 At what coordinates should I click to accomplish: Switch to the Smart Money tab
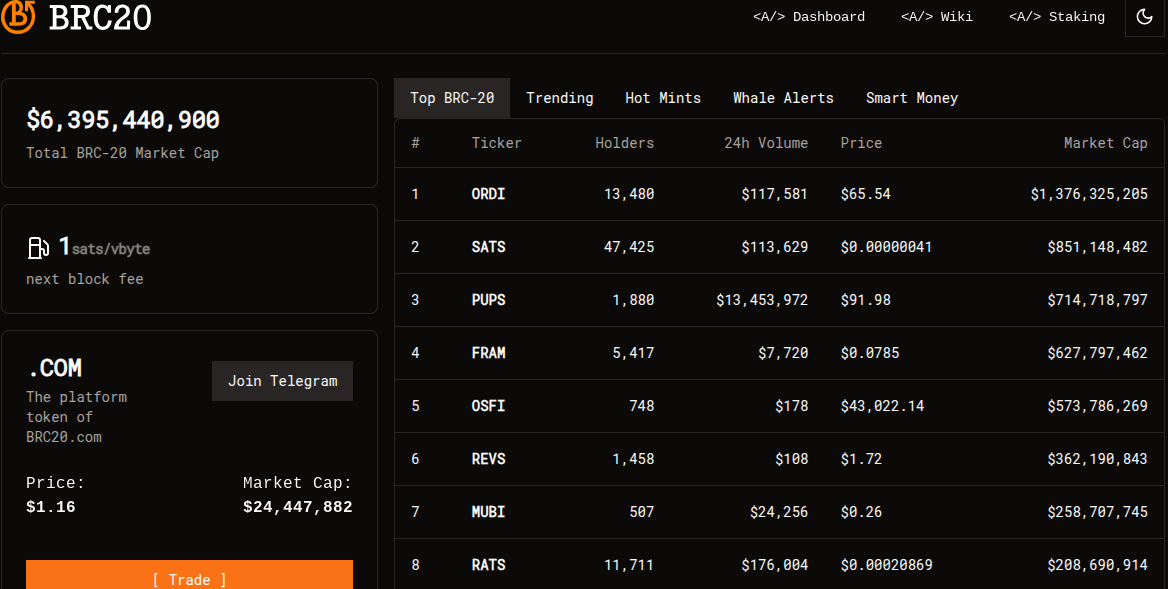point(911,98)
